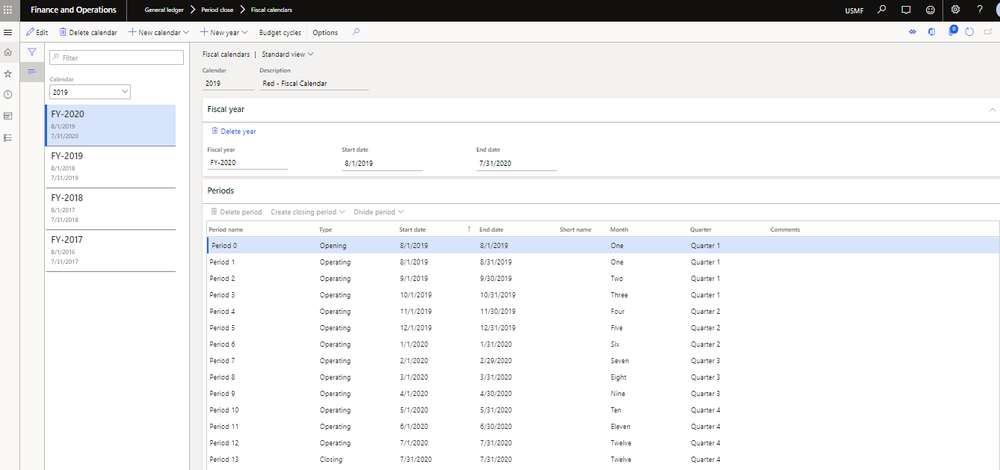1000x470 pixels.
Task: Click the Period name column header
Action: (226, 229)
